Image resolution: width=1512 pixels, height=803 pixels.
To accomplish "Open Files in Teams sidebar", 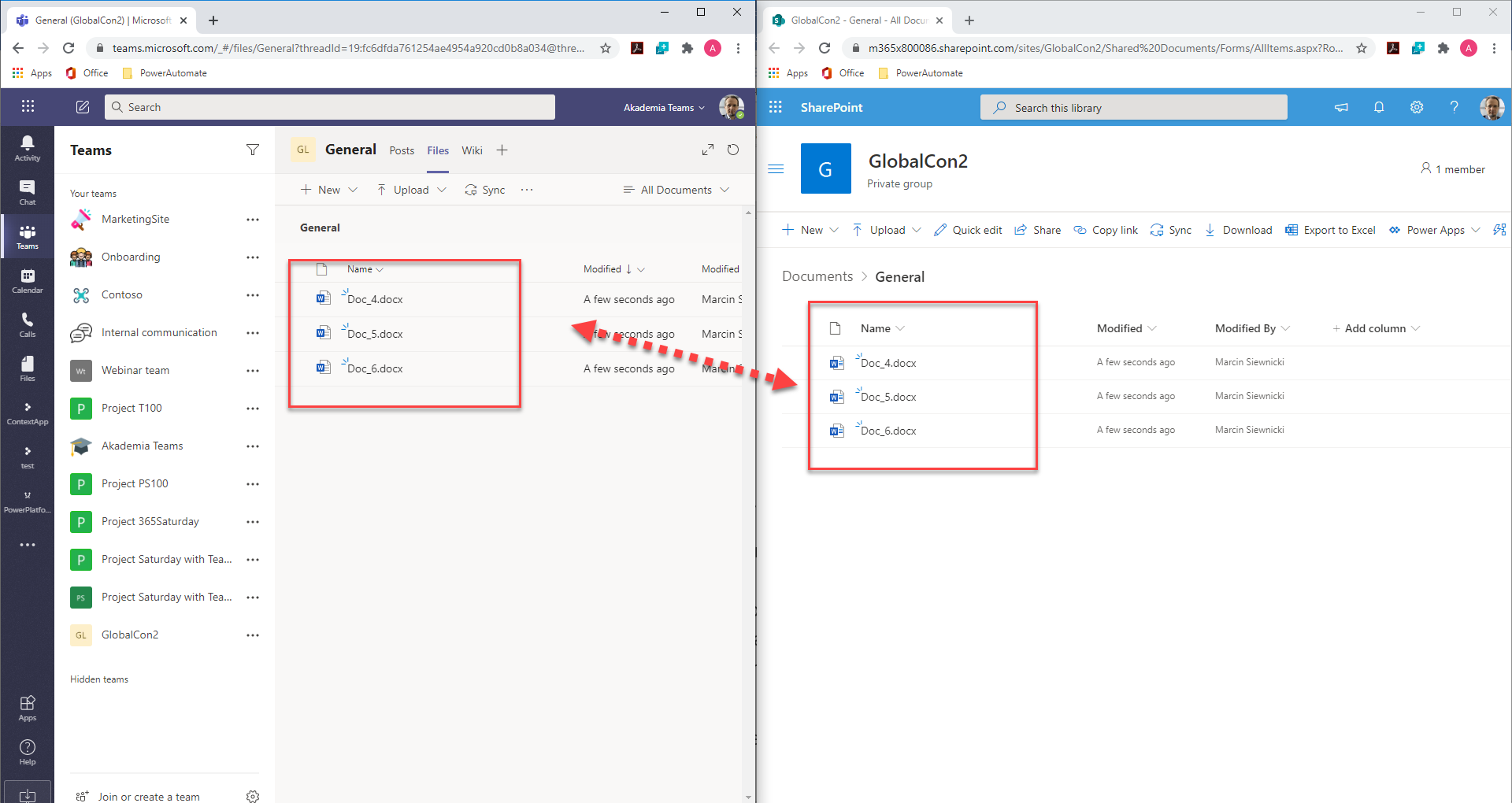I will point(28,368).
